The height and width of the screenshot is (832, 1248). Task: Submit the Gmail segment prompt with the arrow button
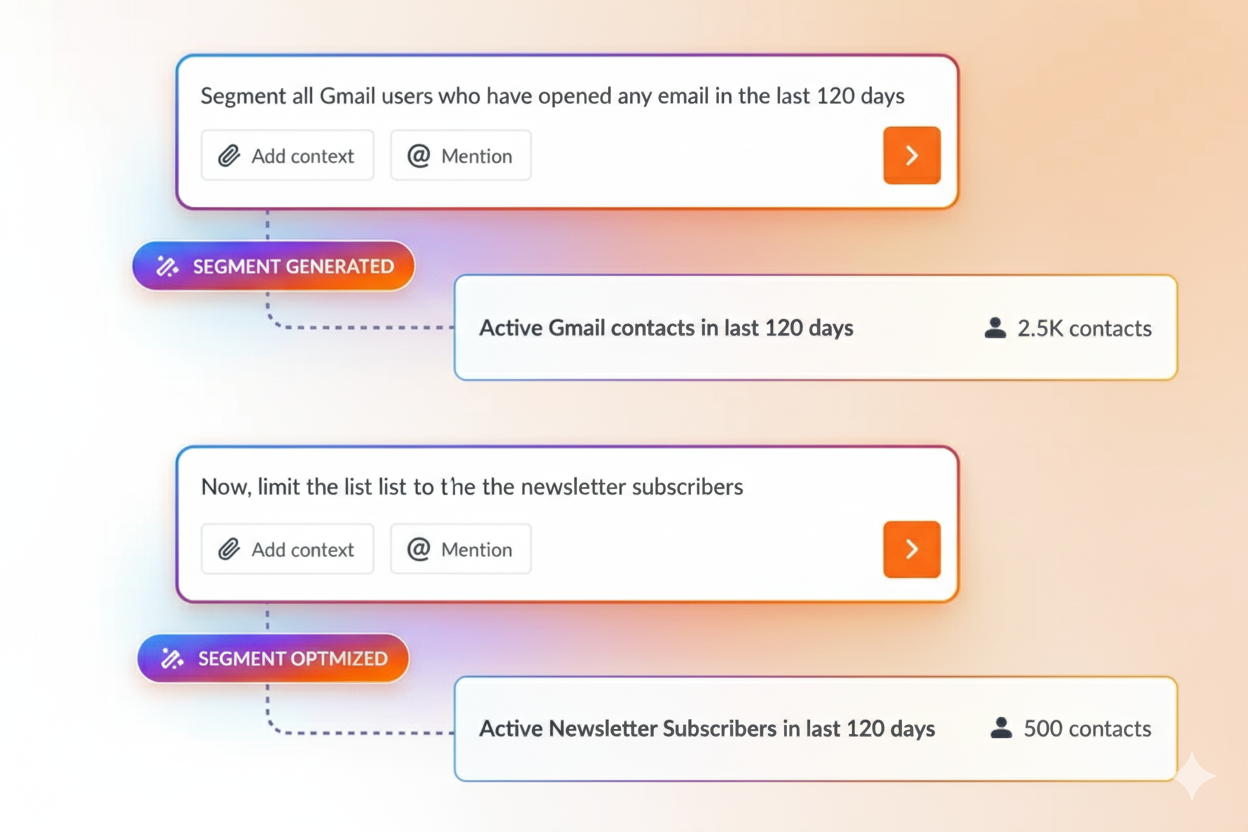tap(911, 155)
